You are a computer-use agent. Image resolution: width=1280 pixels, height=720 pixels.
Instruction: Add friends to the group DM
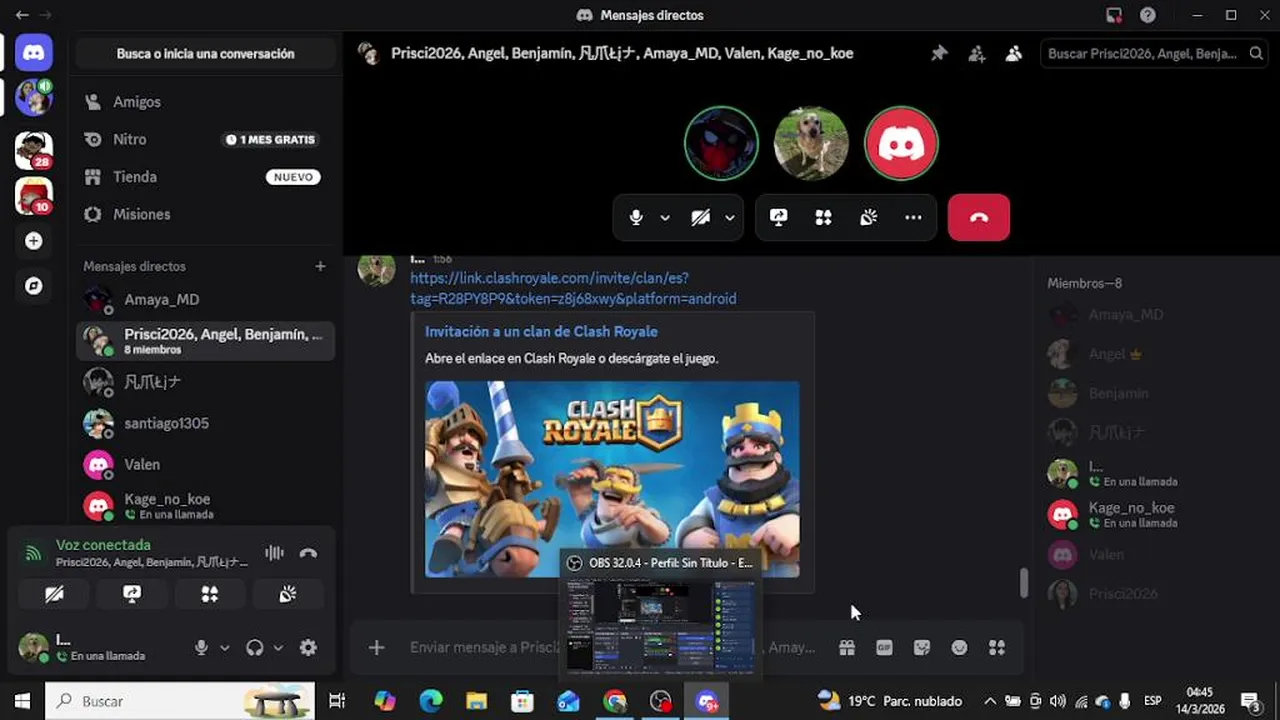point(977,54)
